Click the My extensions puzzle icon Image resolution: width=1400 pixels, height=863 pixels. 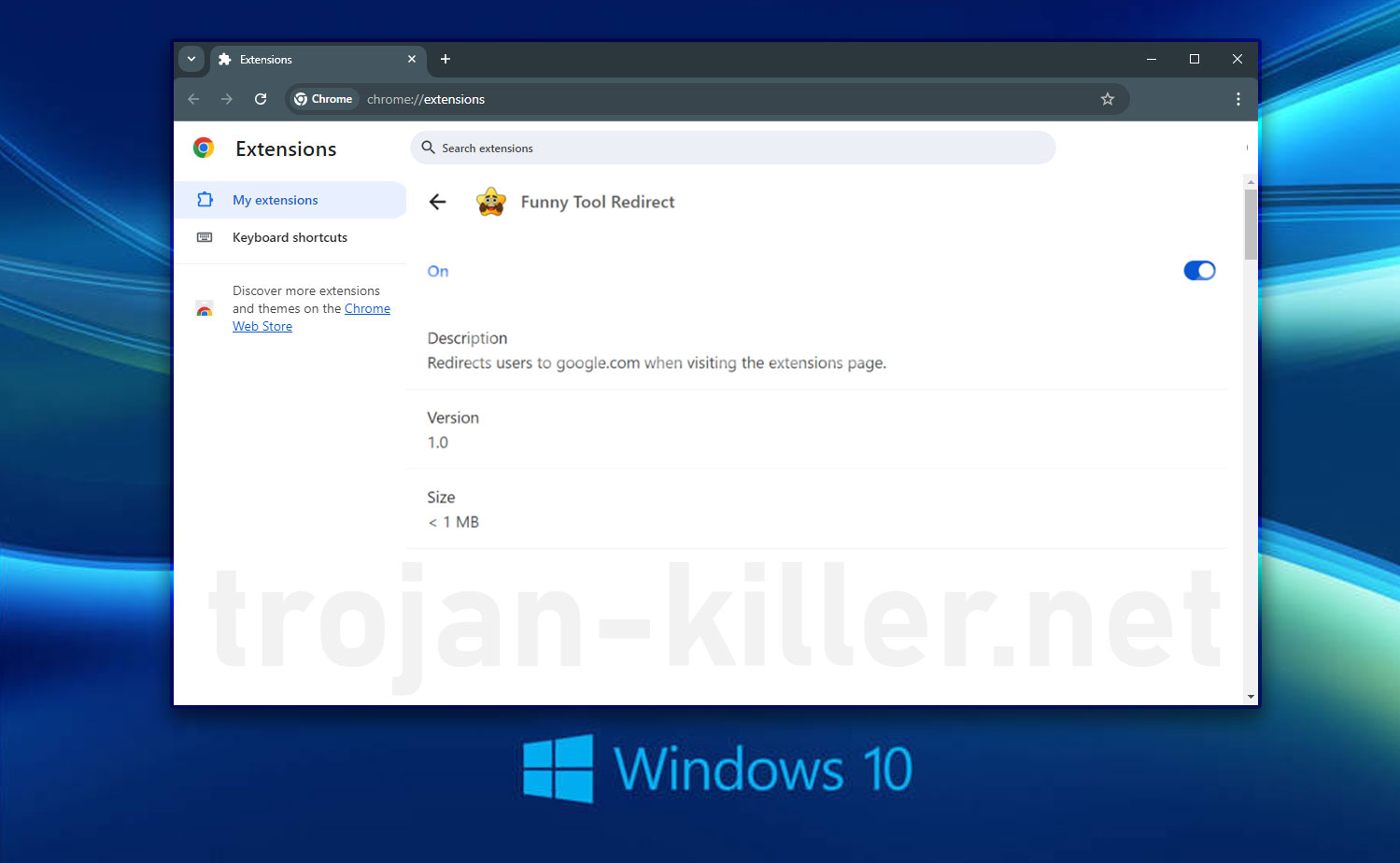point(205,200)
